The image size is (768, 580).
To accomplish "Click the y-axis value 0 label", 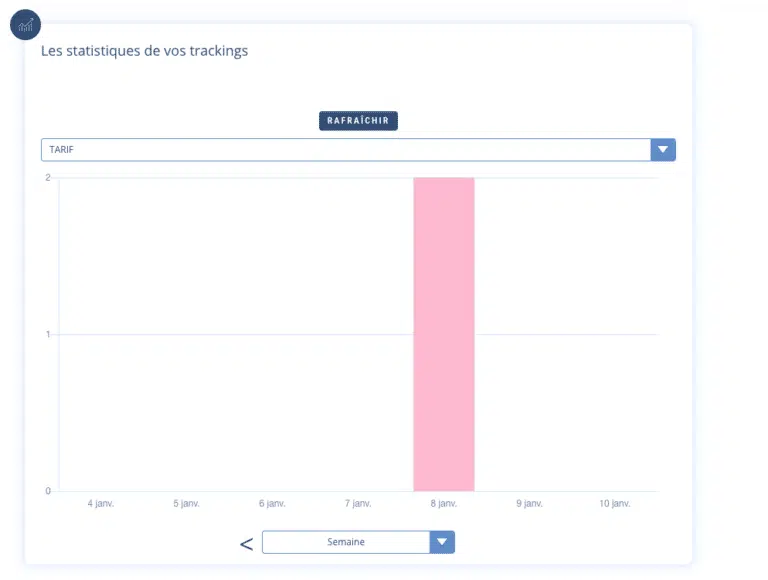I will click(48, 491).
